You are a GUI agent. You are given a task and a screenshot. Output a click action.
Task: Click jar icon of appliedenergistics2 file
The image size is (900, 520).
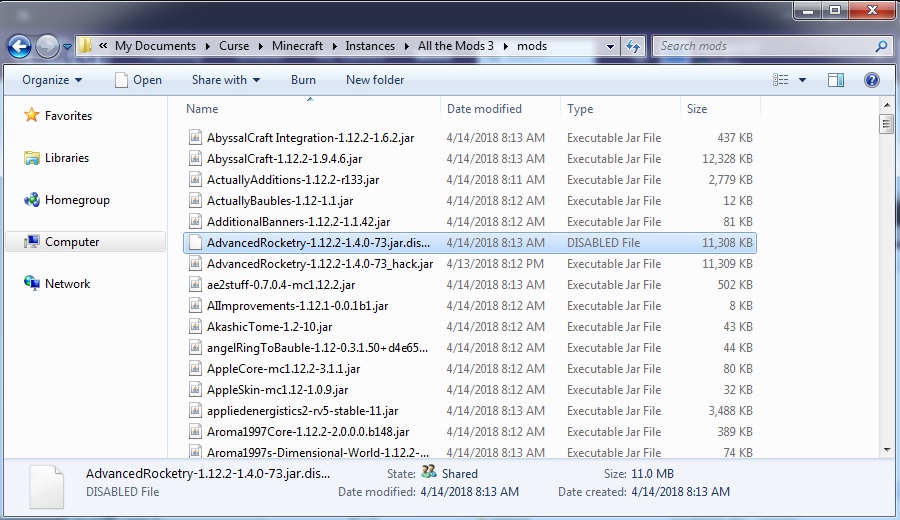pyautogui.click(x=195, y=410)
